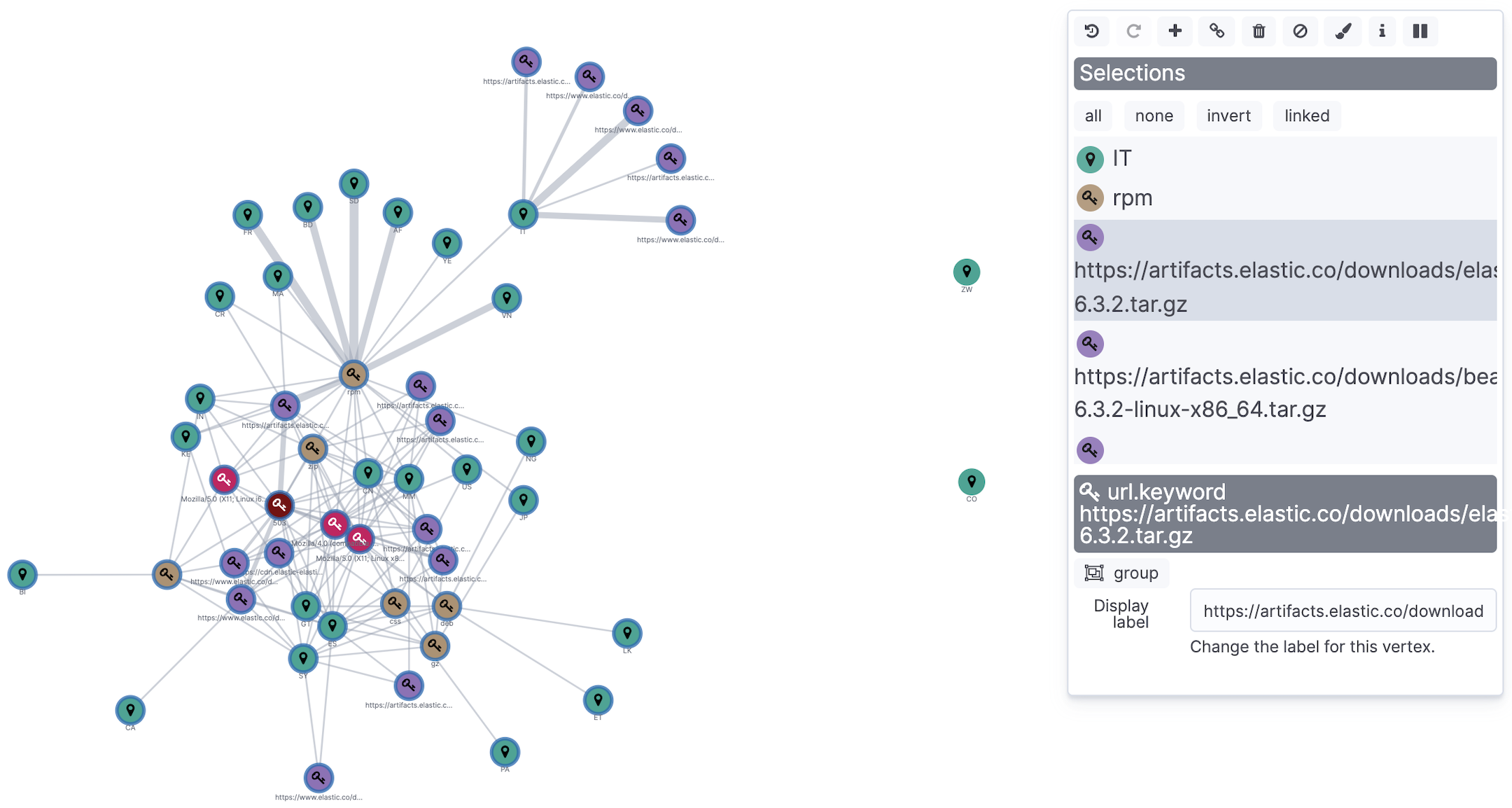This screenshot has width=1512, height=808.
Task: Blocklist the current selection
Action: tap(1300, 31)
